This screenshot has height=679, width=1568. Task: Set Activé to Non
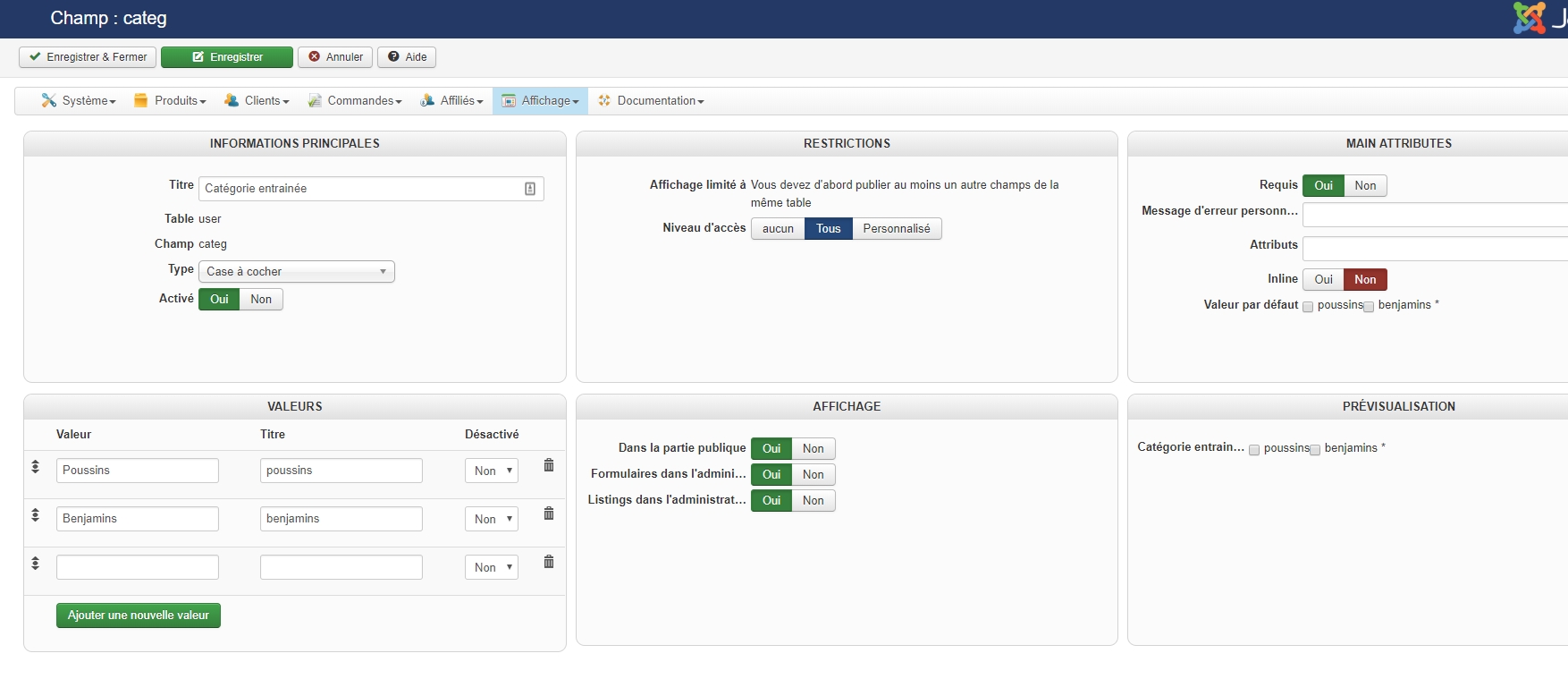click(x=261, y=300)
